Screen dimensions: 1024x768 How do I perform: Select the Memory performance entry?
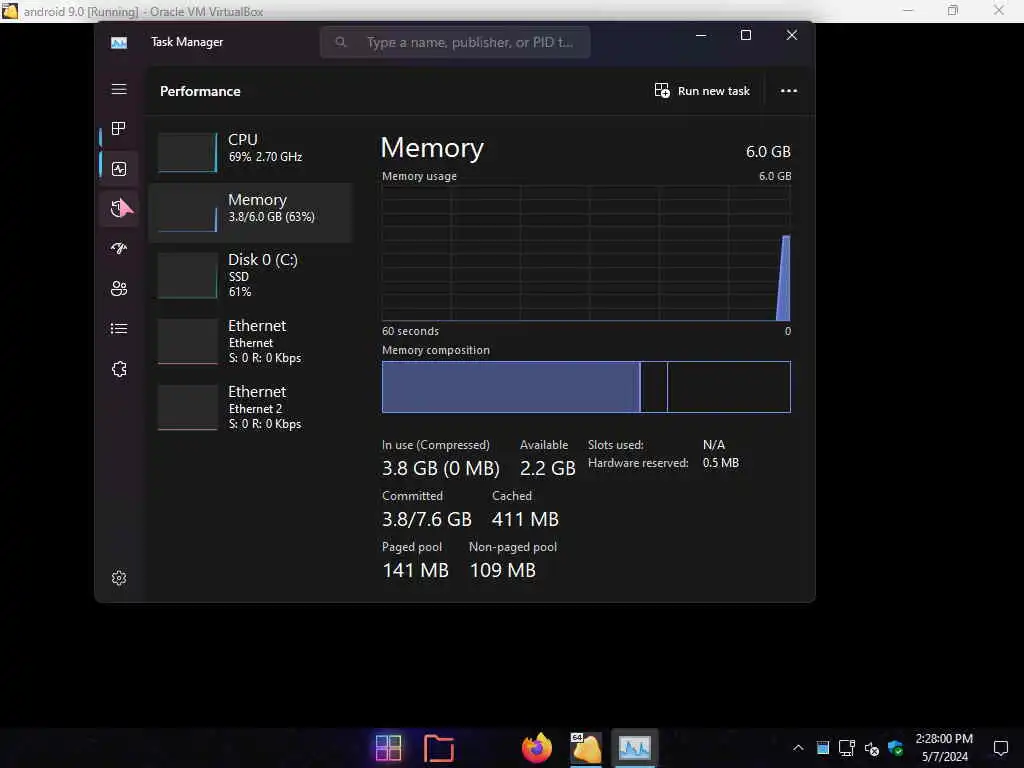(x=251, y=212)
